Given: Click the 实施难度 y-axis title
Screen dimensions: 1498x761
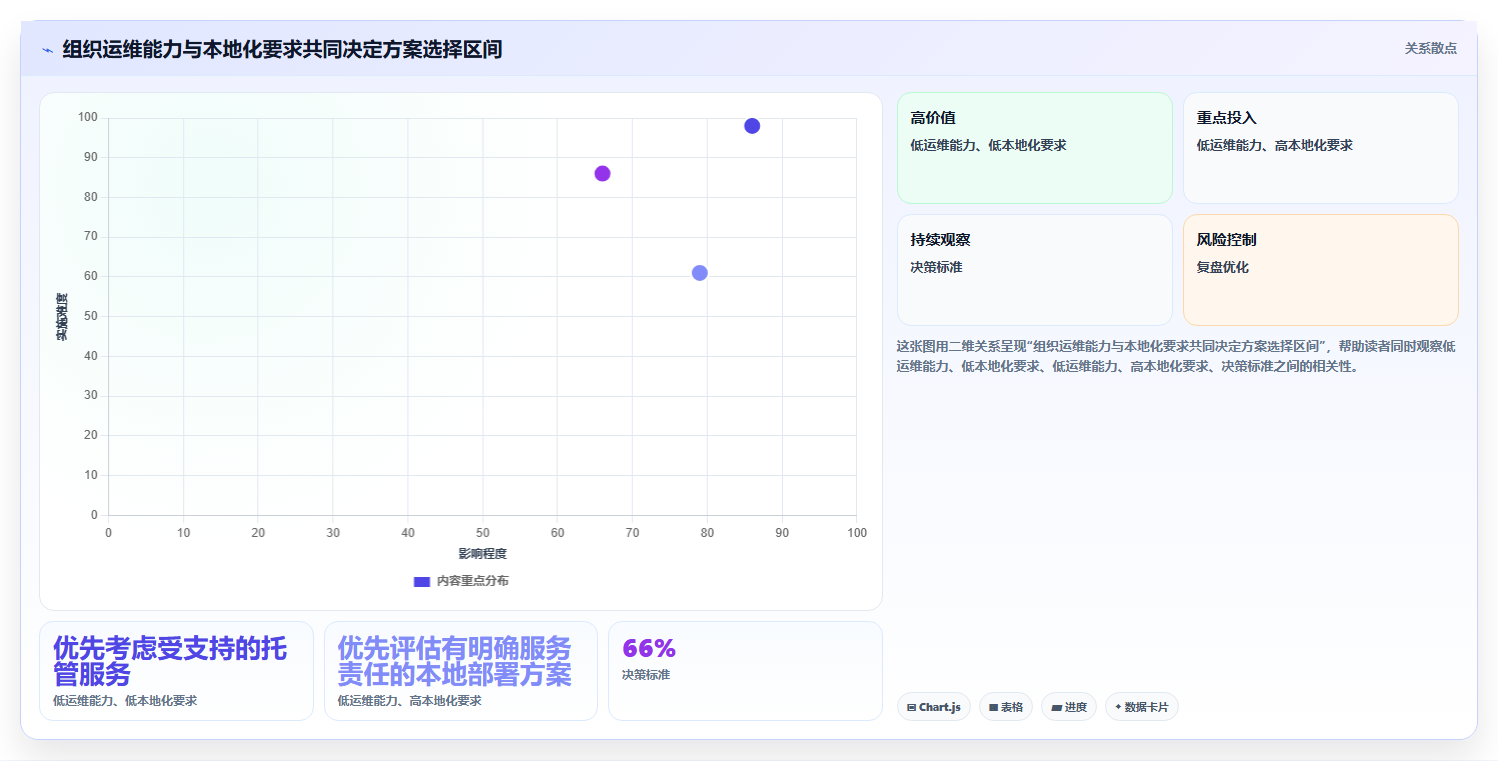Looking at the screenshot, I should coord(61,316).
